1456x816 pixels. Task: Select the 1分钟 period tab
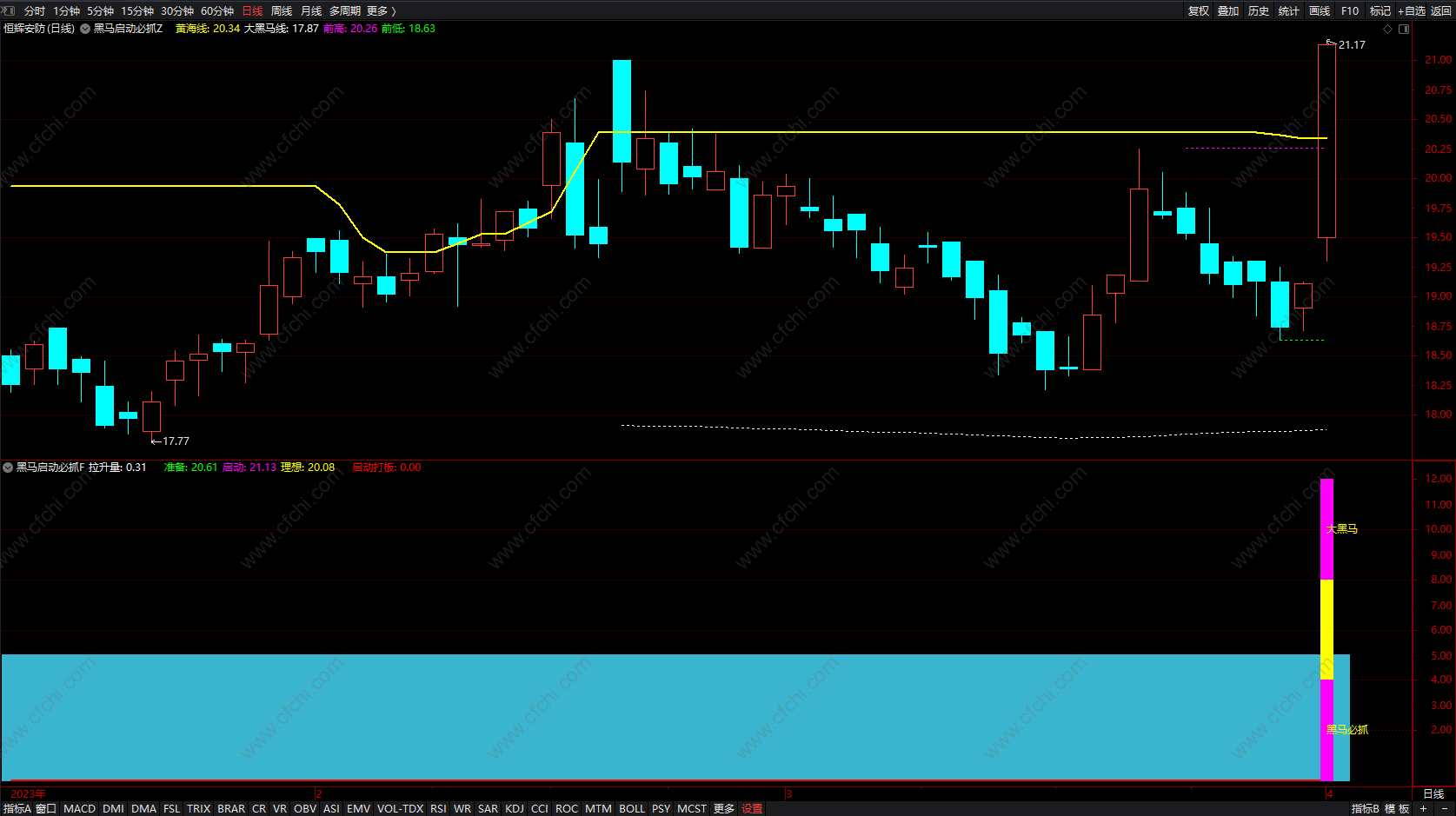pos(66,10)
